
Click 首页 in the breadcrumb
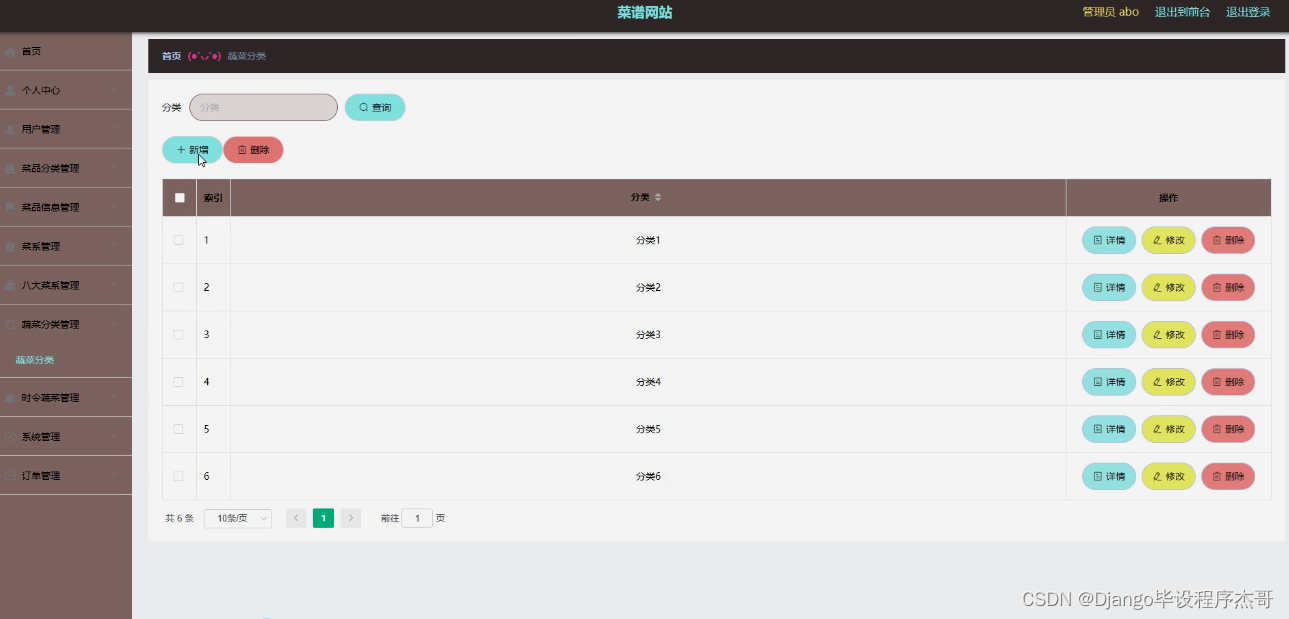point(171,56)
